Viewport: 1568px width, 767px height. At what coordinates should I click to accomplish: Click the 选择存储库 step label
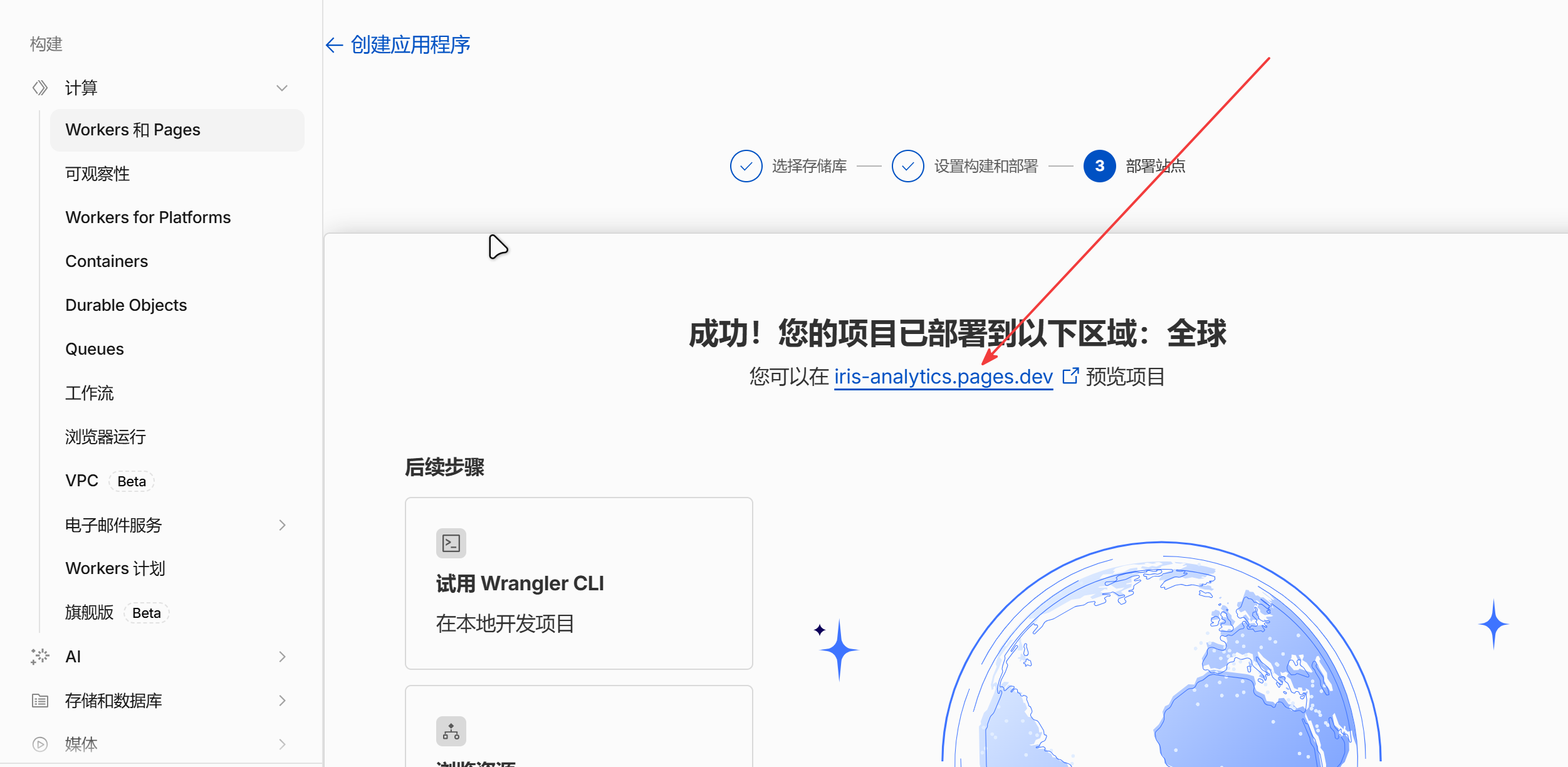(809, 166)
